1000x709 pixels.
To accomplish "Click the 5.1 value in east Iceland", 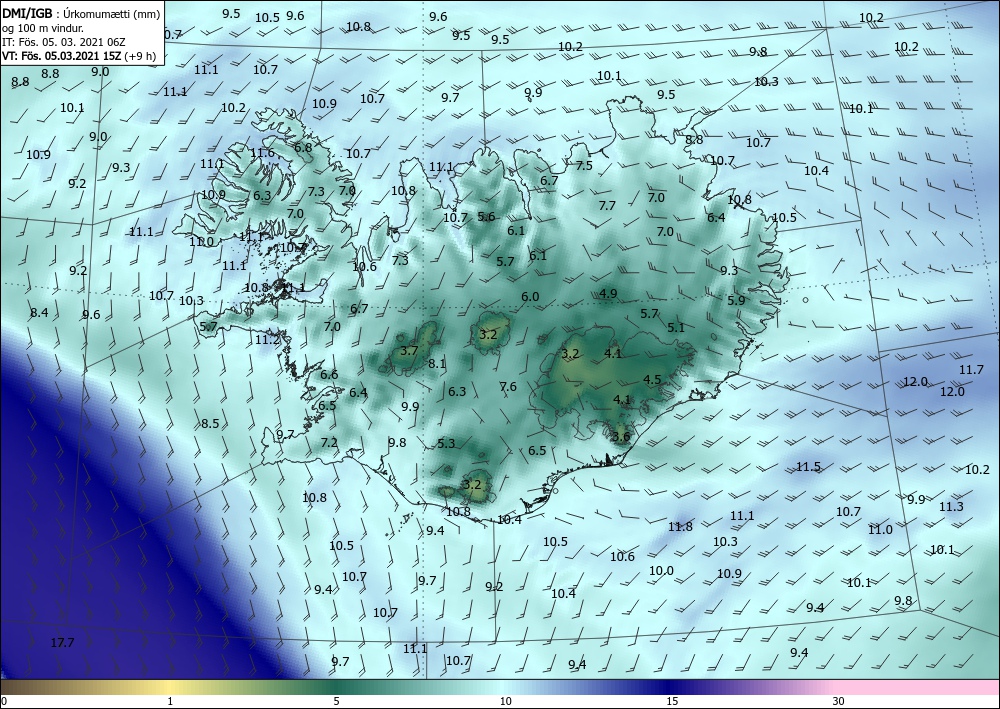I will (676, 328).
